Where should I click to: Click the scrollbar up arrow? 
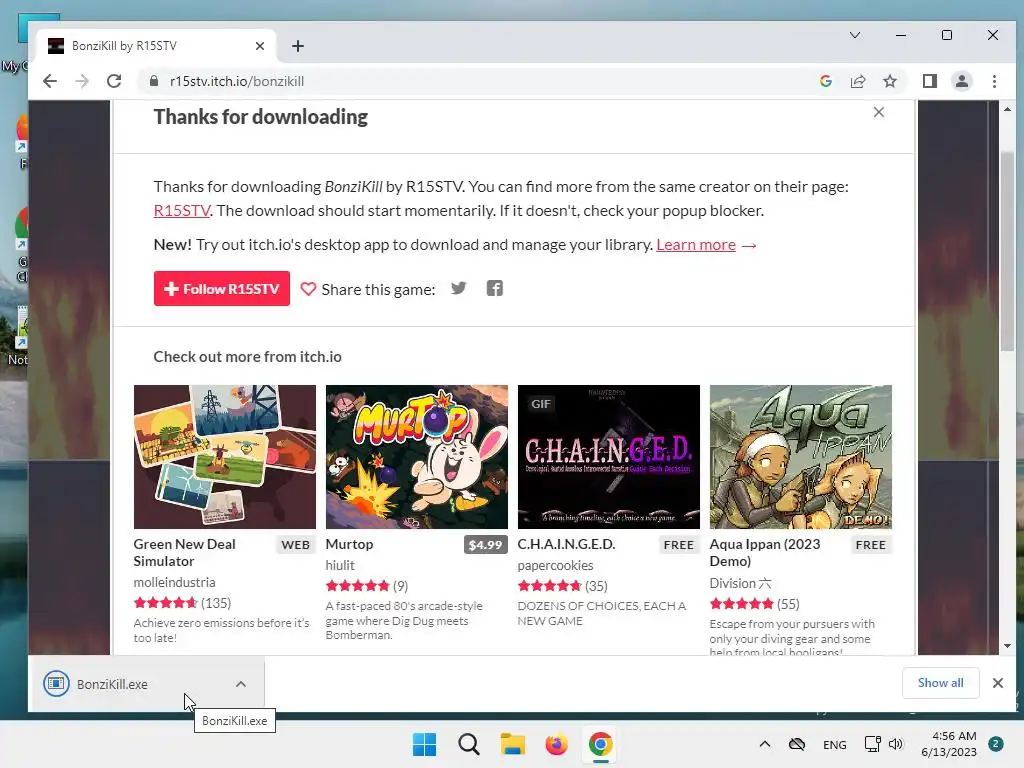(1007, 109)
